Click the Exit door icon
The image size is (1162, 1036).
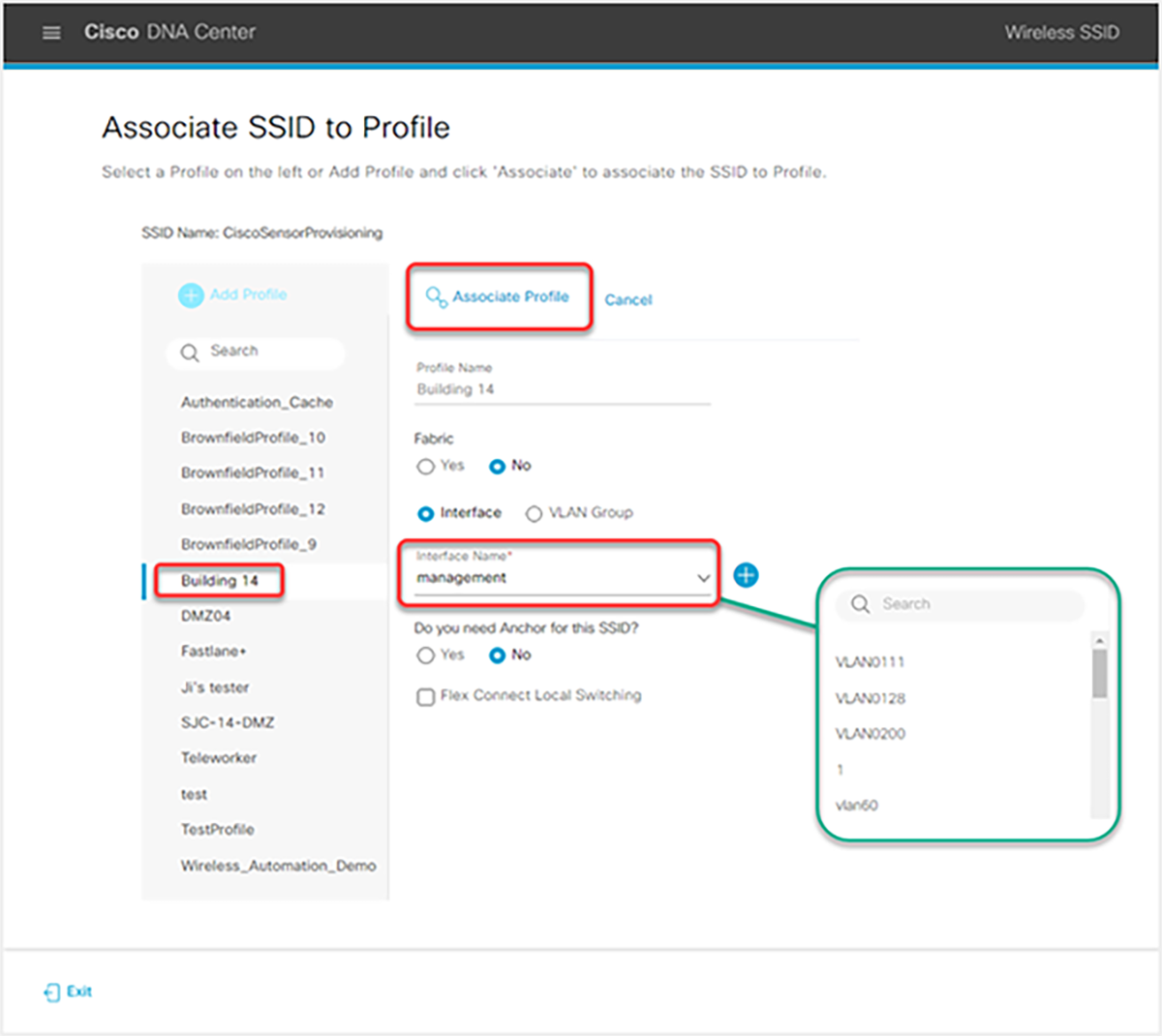[x=51, y=991]
